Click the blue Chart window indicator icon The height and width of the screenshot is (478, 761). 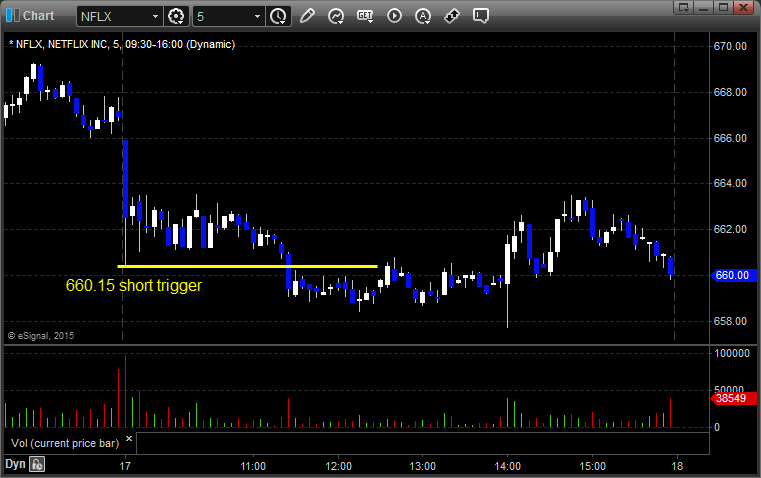click(x=12, y=16)
